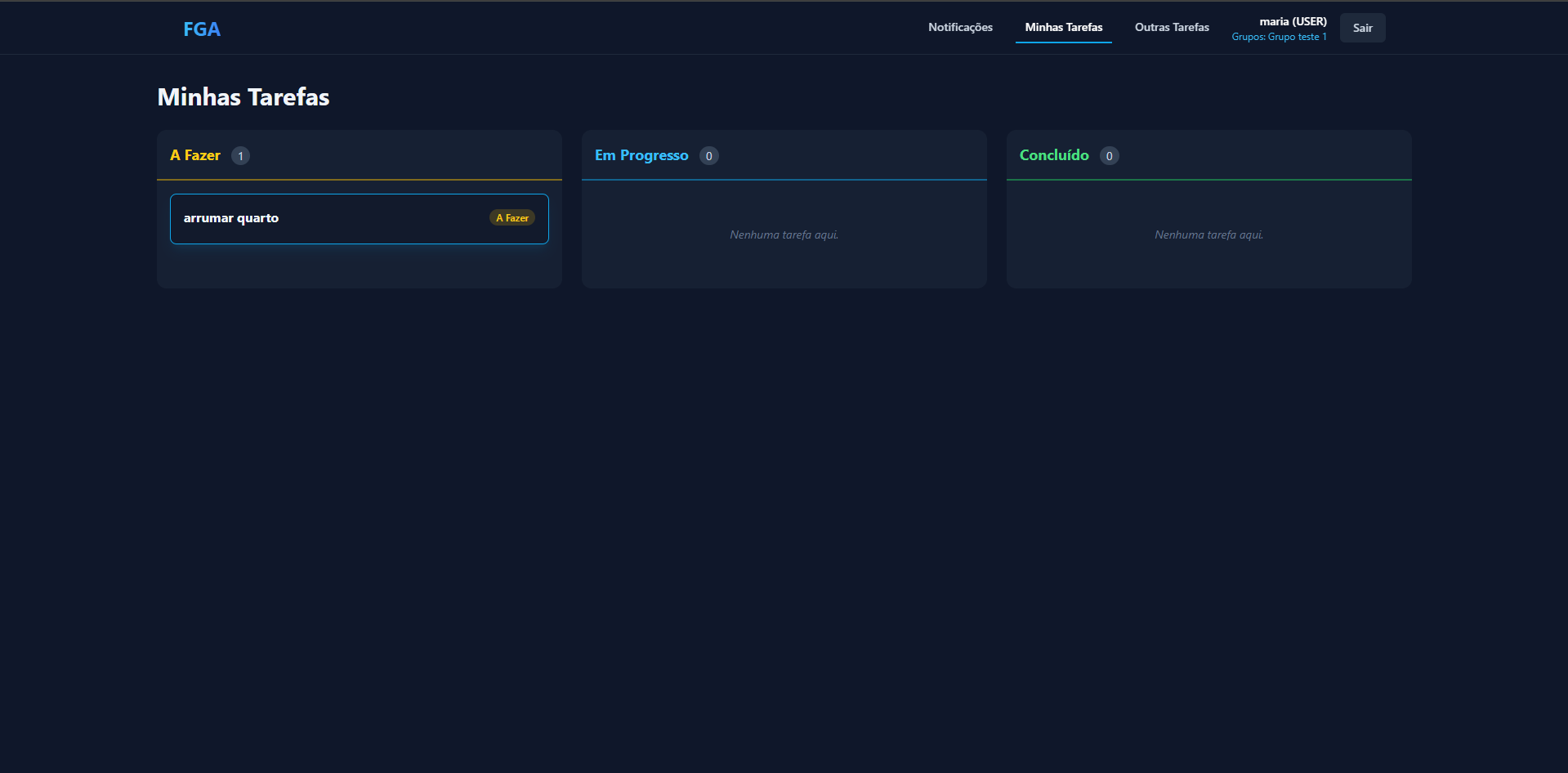Click the empty-state message in Em Progresso column
This screenshot has width=1568, height=773.
pyautogui.click(x=784, y=235)
